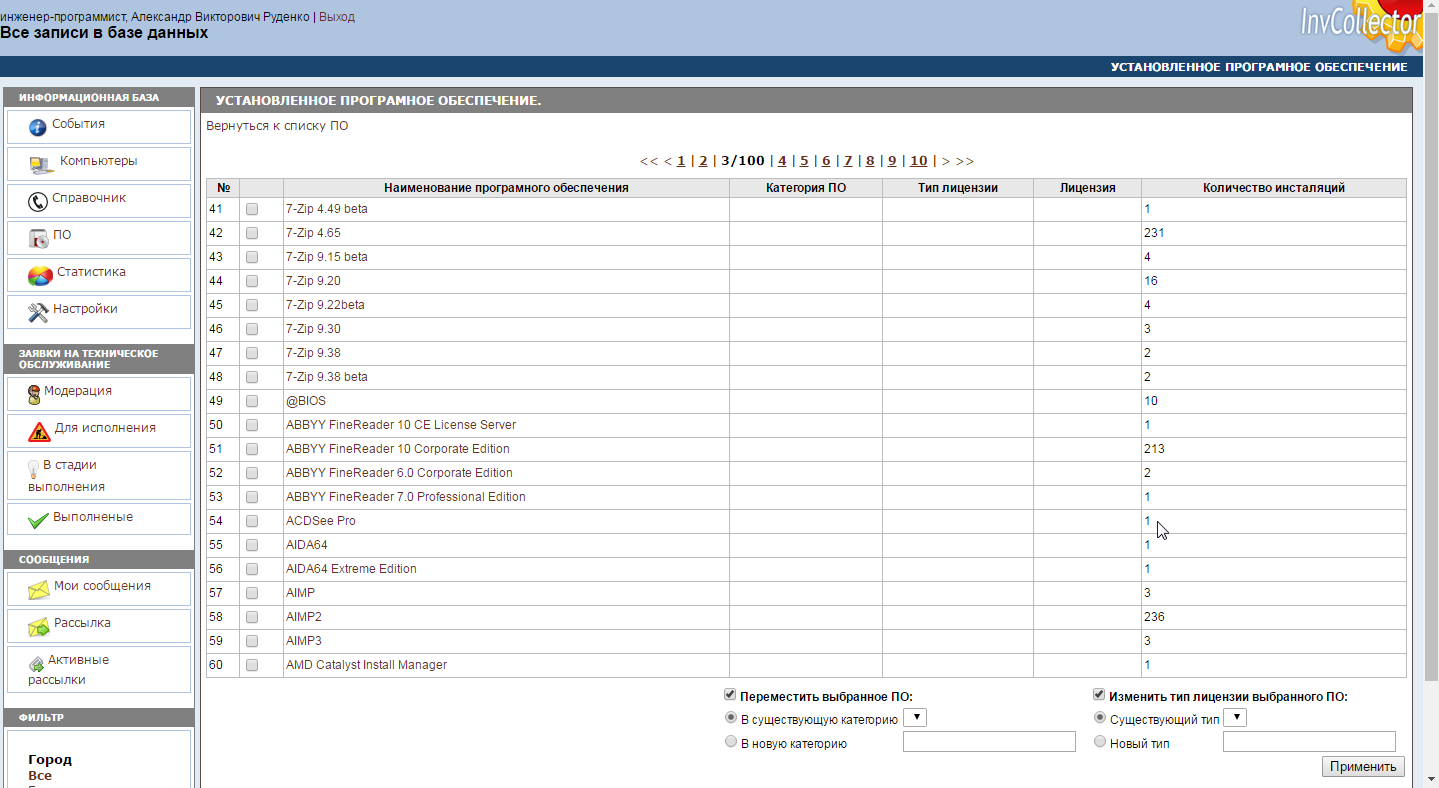Uncheck Переместить выбранное ПО checkbox
Viewport: 1439px width, 788px height.
(x=730, y=695)
